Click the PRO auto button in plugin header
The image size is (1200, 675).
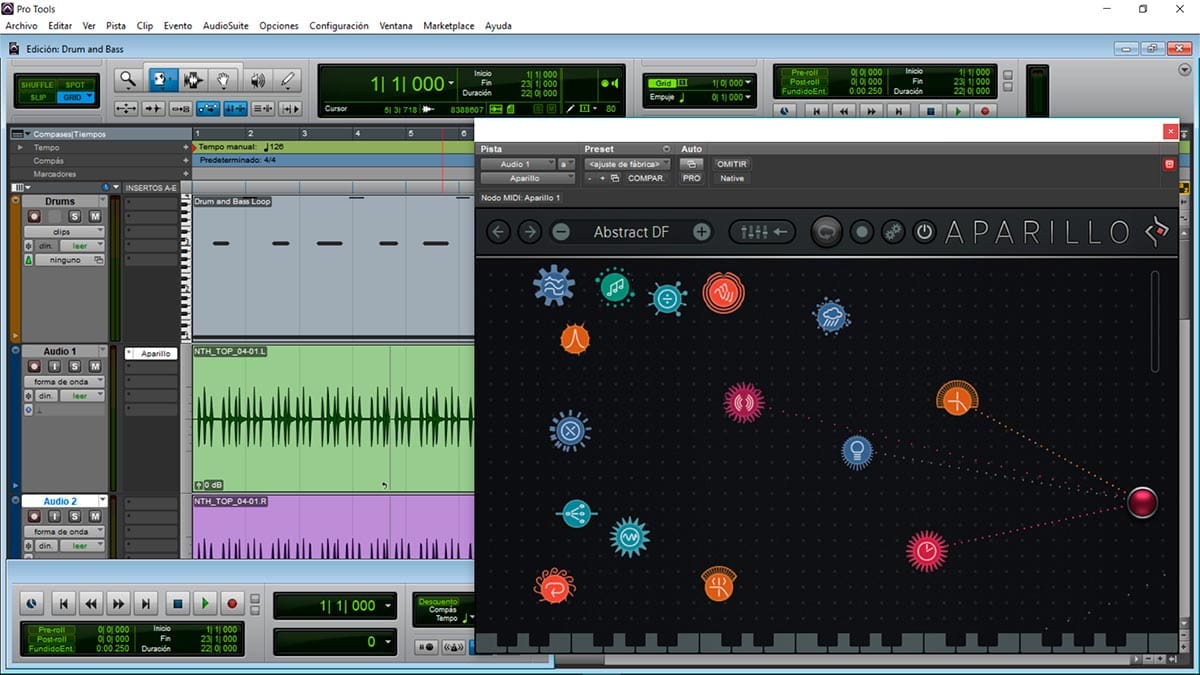691,178
